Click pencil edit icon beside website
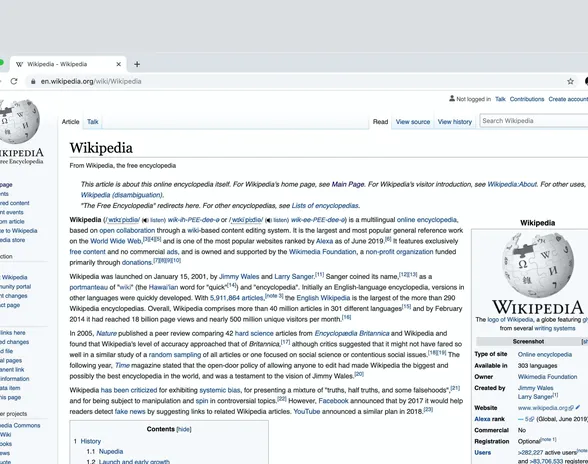 [578, 407]
